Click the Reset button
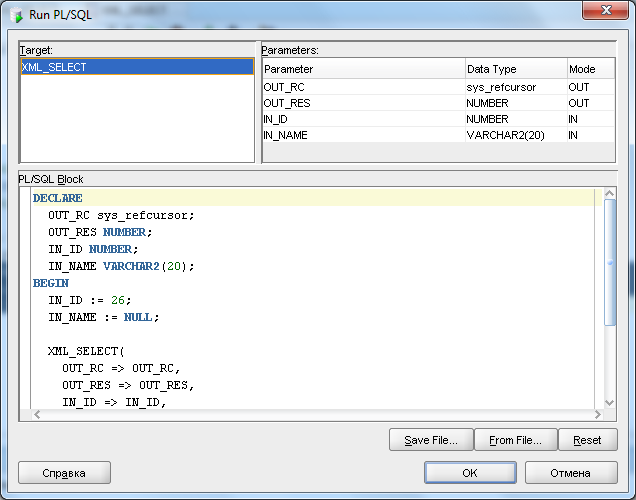The height and width of the screenshot is (500, 636). (588, 440)
